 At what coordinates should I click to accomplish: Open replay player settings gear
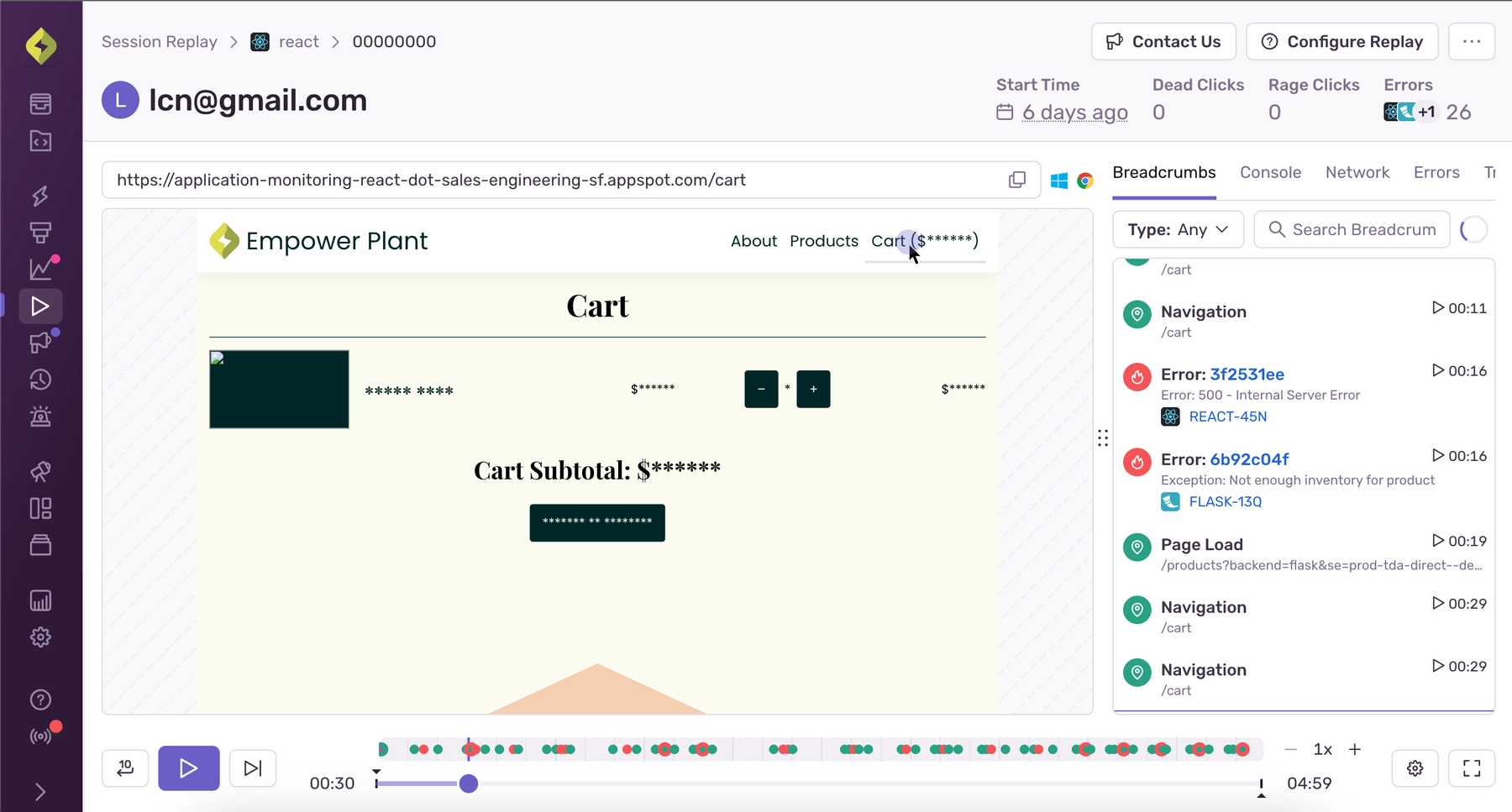(1415, 768)
